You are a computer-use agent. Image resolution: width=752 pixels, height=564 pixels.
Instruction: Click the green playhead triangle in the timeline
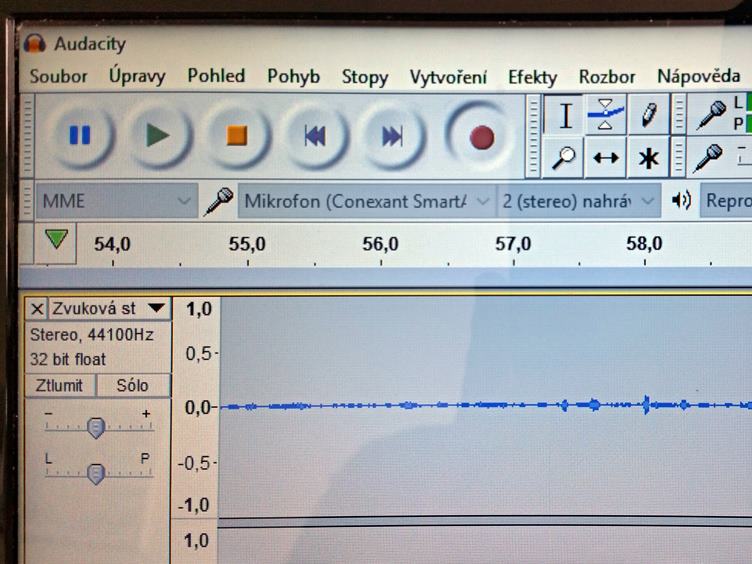[x=56, y=238]
